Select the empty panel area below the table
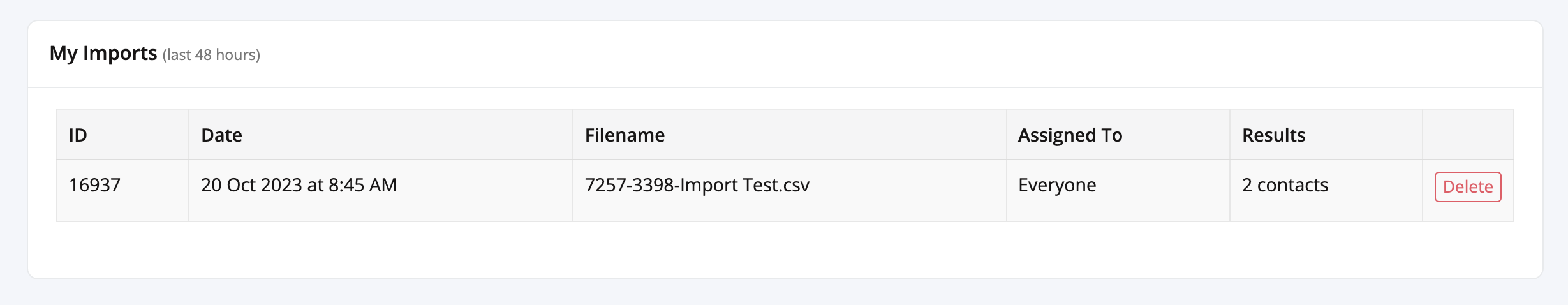The width and height of the screenshot is (1568, 305). click(x=785, y=249)
